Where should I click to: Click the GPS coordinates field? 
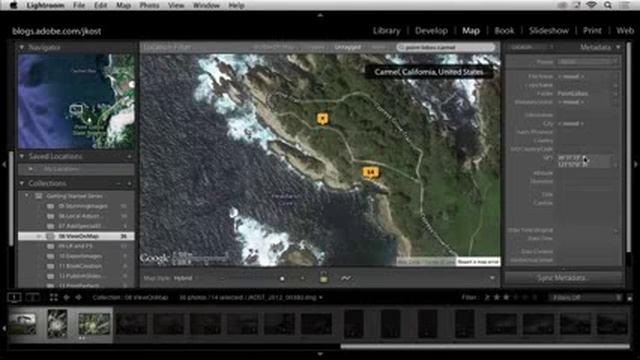click(x=584, y=161)
